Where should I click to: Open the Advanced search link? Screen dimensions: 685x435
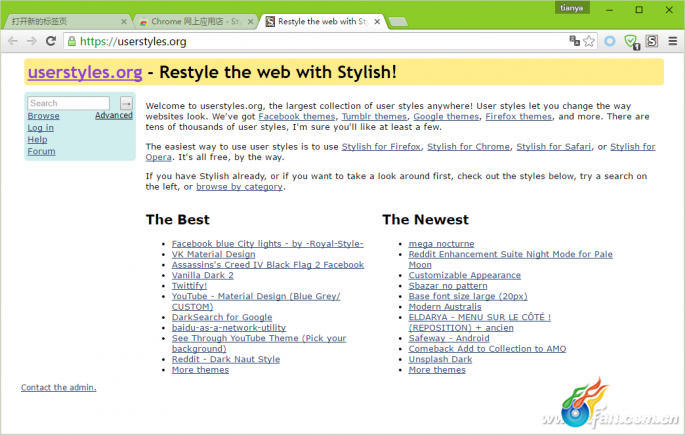114,115
